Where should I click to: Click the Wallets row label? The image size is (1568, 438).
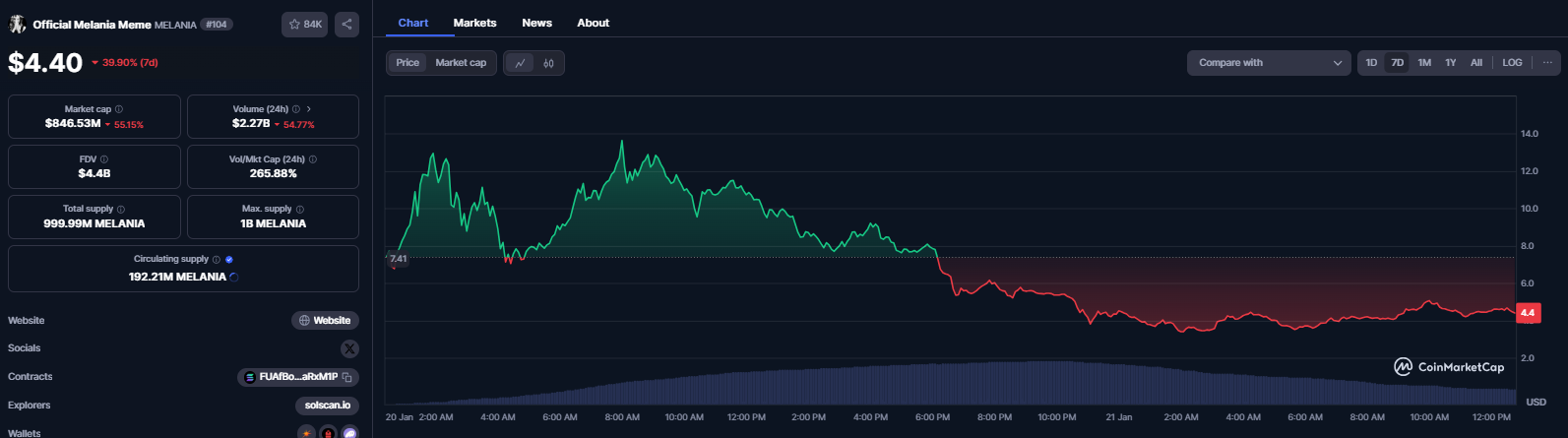25,433
